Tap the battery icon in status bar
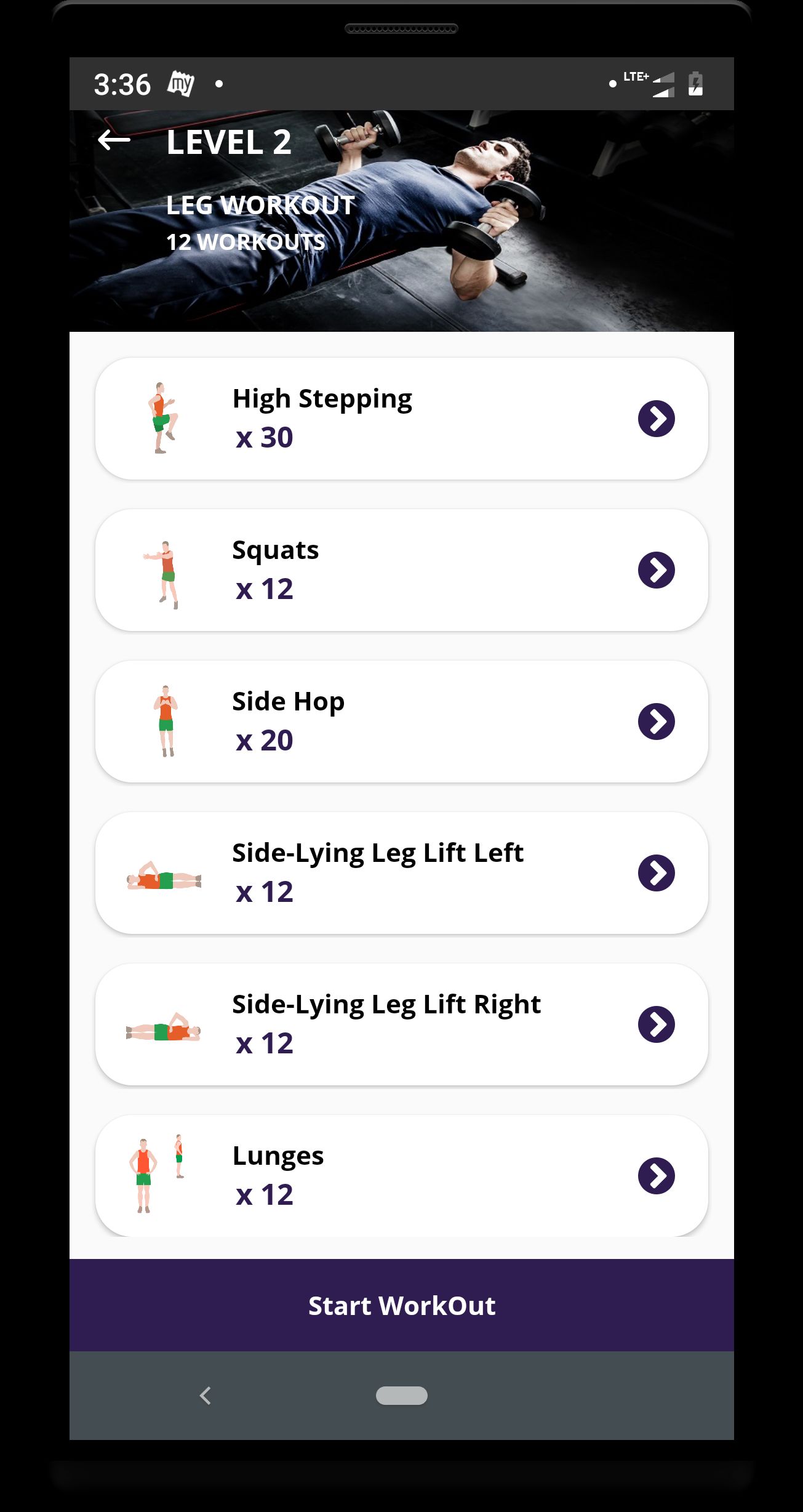 coord(695,84)
